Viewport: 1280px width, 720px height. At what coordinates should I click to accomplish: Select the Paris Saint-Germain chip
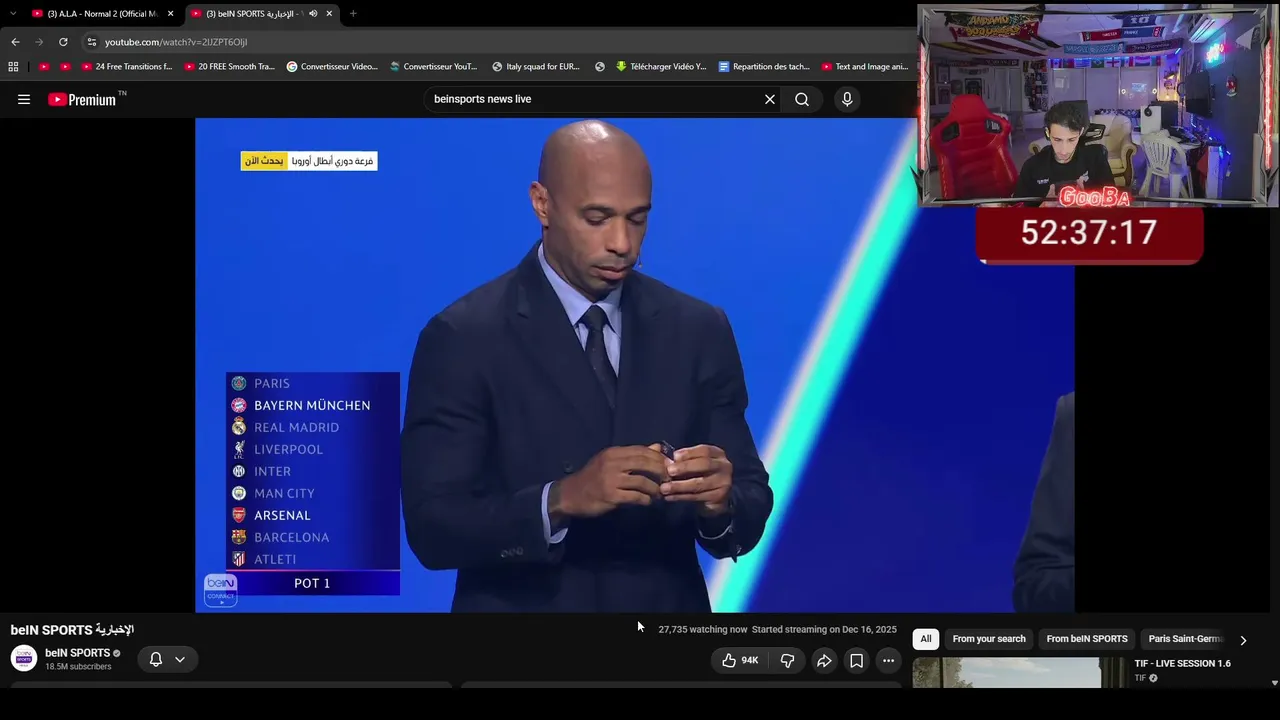[1186, 639]
